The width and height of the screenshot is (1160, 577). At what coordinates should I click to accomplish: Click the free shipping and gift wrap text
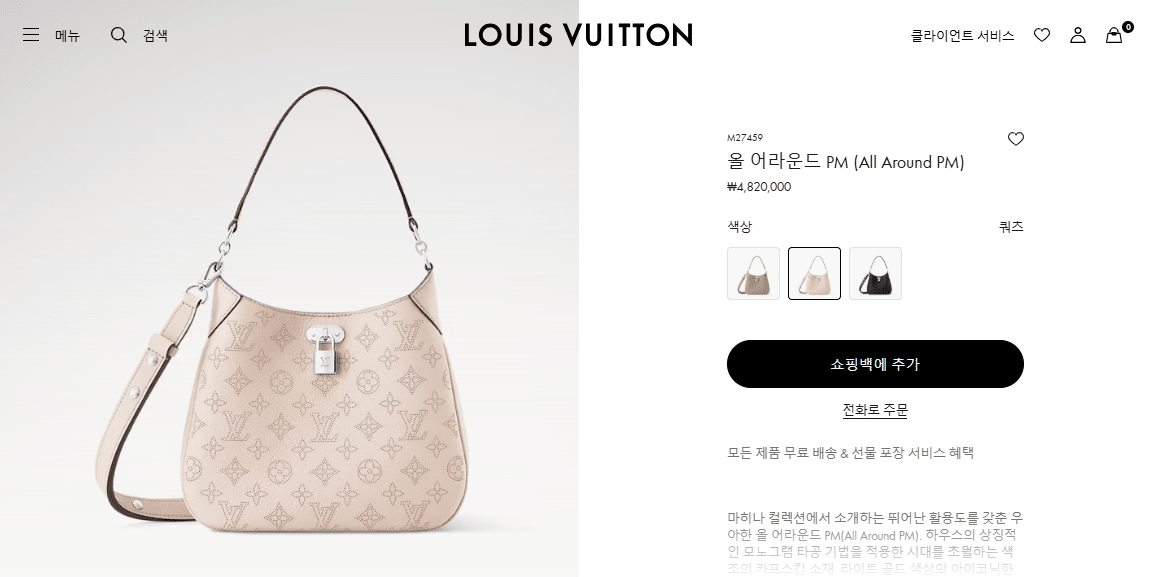pos(851,453)
